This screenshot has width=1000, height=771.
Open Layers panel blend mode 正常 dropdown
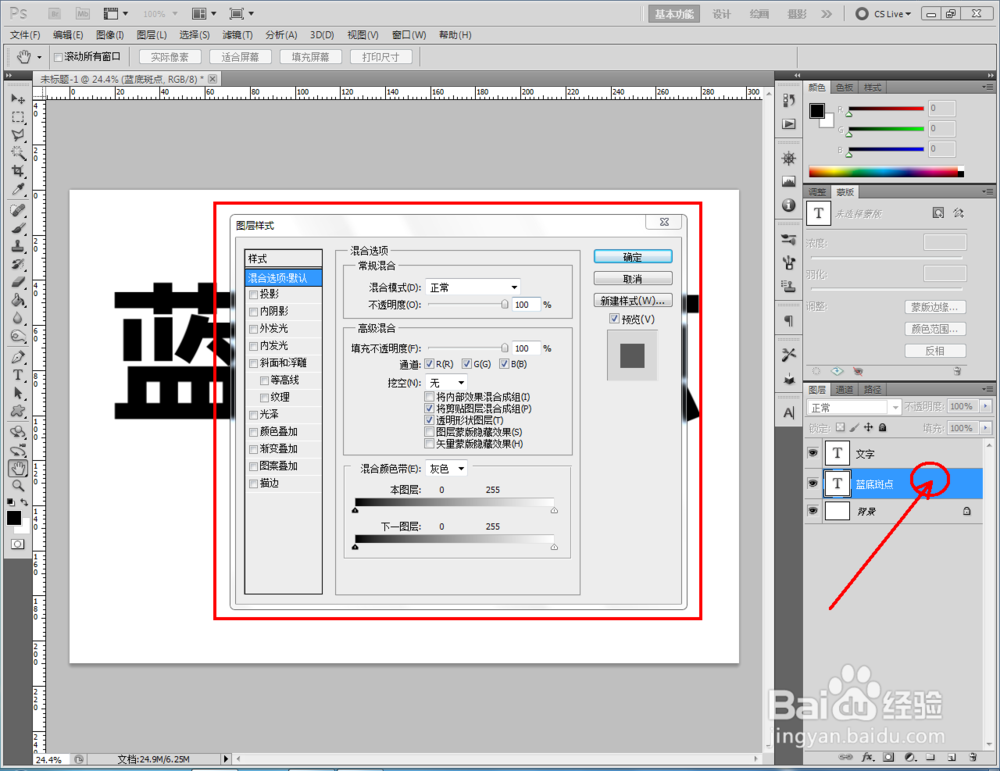click(x=854, y=408)
